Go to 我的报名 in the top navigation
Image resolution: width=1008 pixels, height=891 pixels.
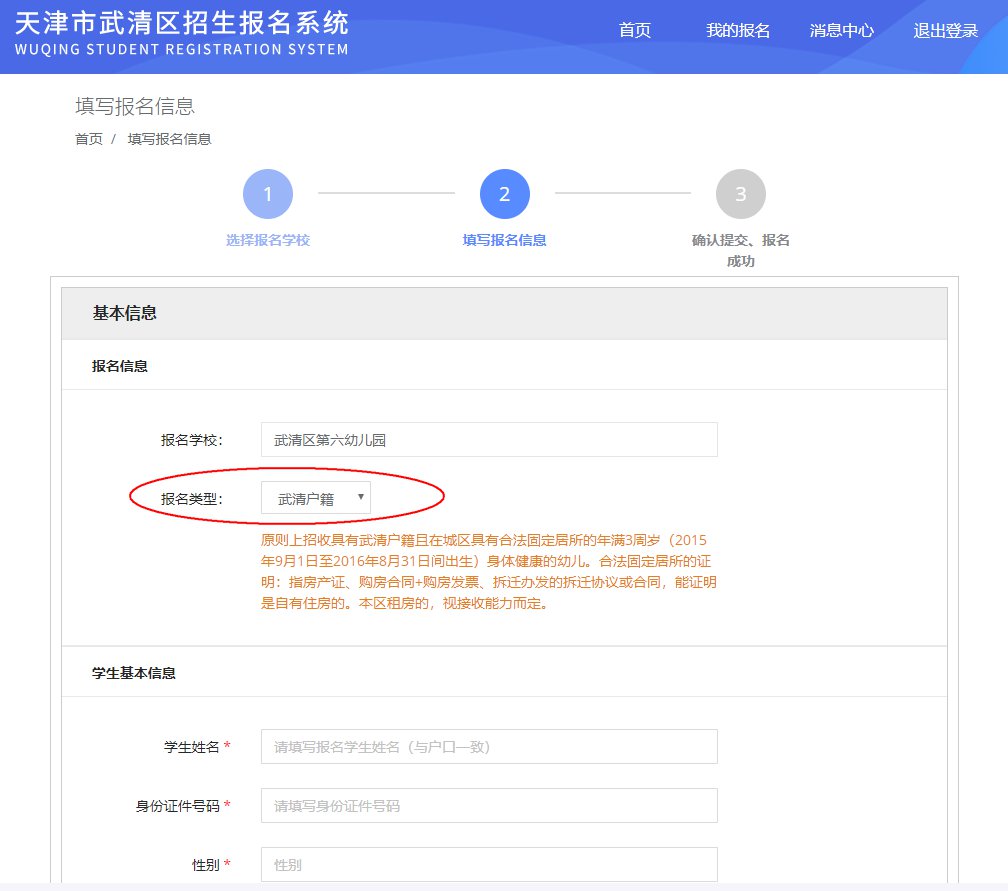click(x=737, y=31)
